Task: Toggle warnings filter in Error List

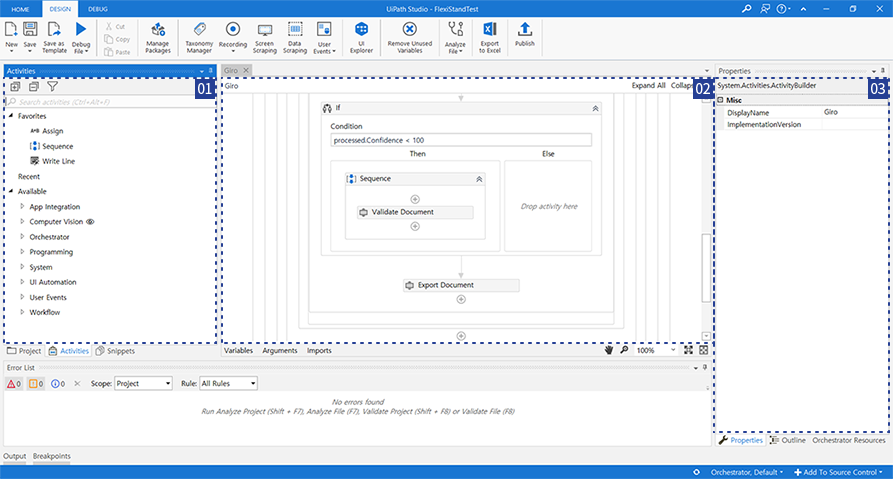Action: (36, 384)
